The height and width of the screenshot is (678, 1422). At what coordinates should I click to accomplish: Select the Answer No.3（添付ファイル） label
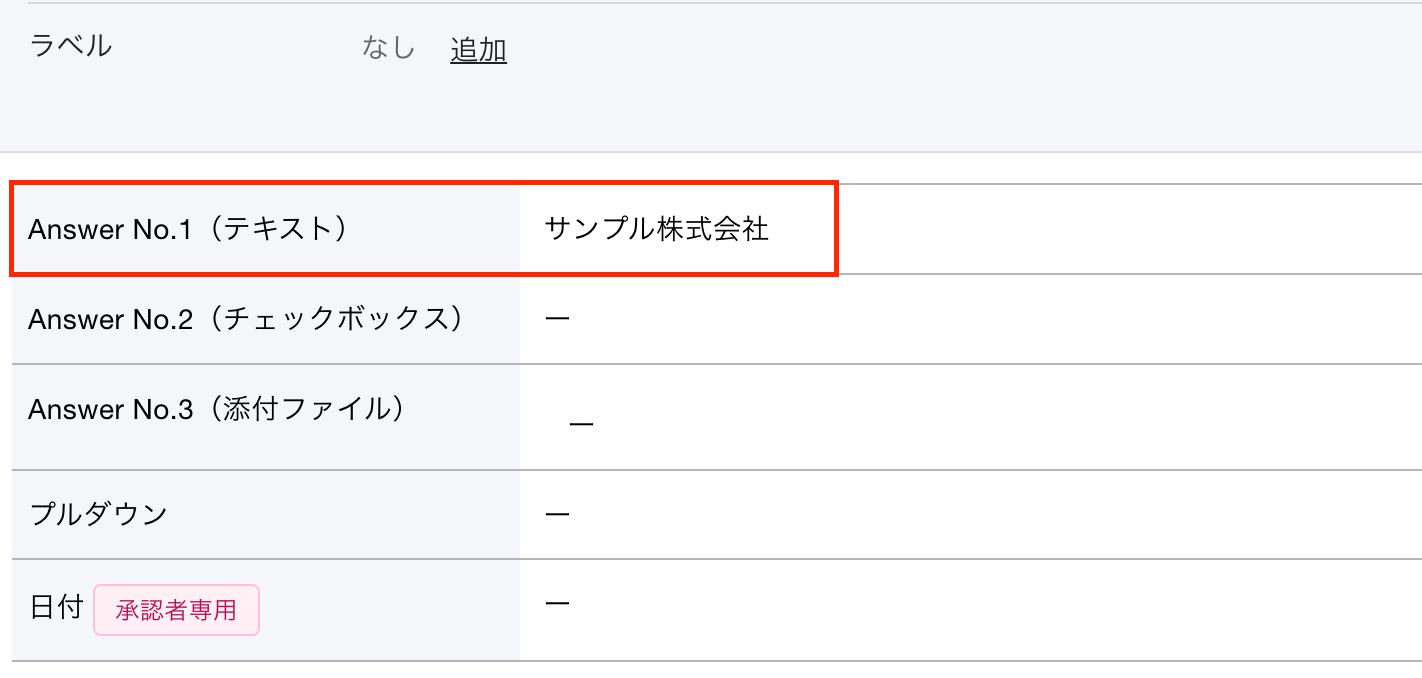tap(218, 409)
